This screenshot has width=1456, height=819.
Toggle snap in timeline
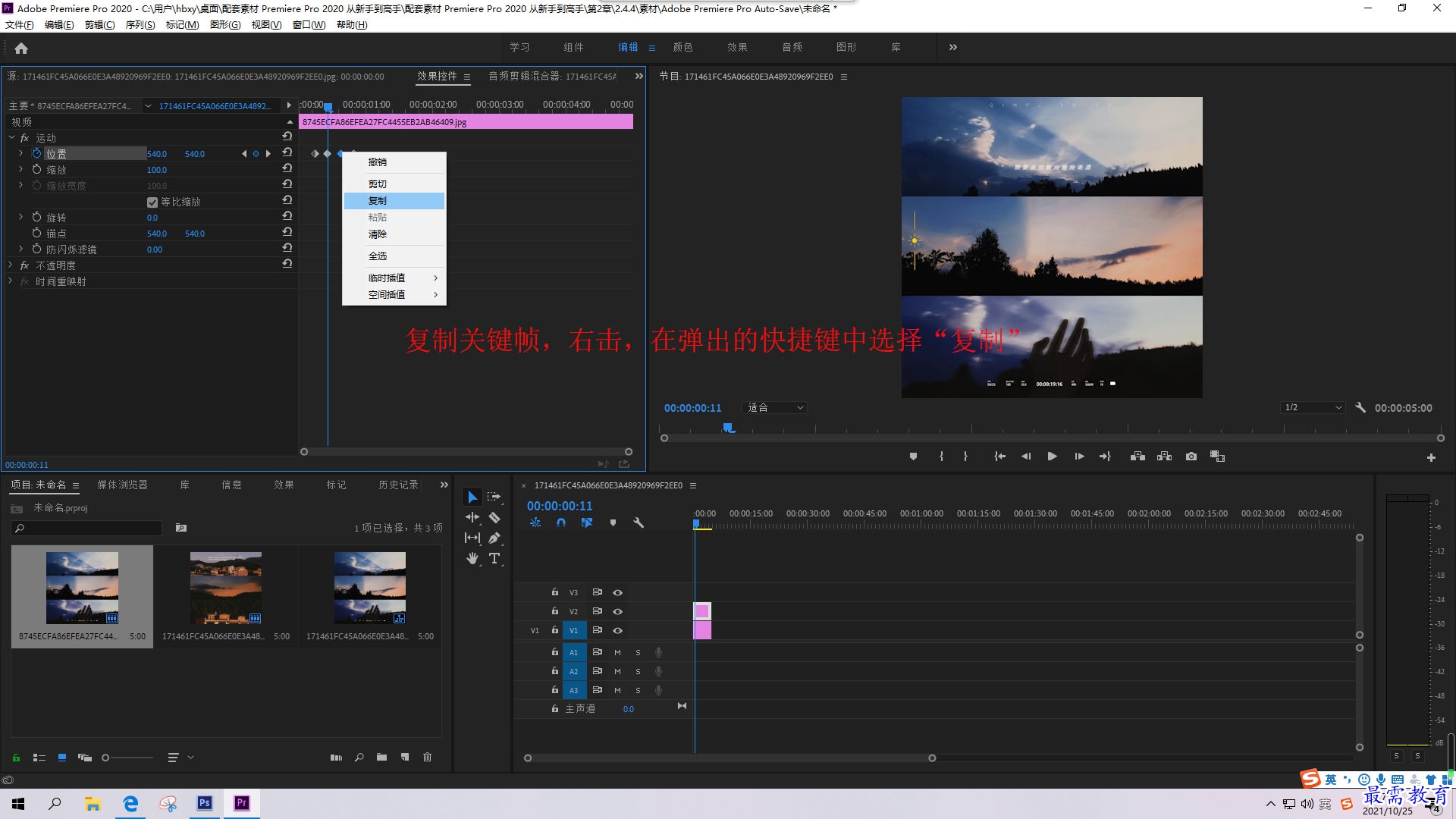pos(560,522)
